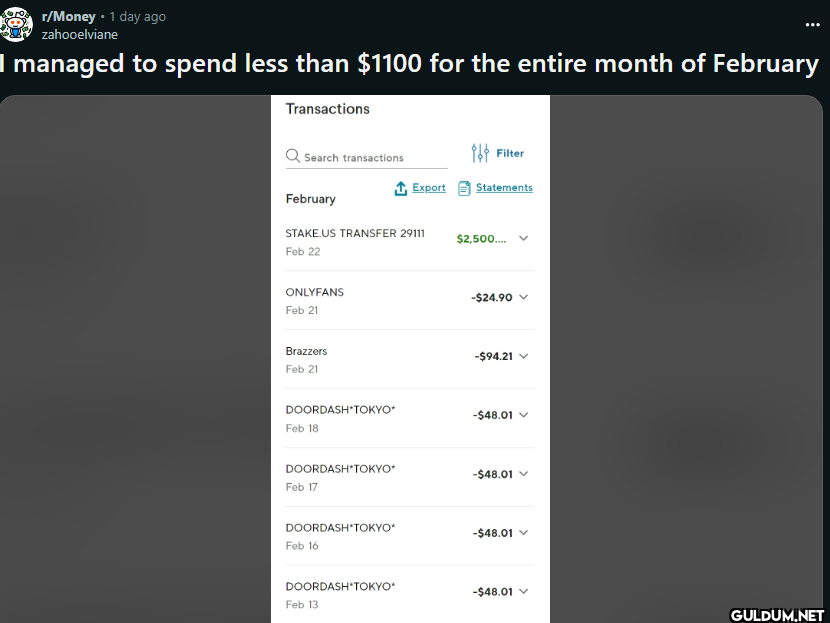Expand the ONLYFANS transaction chevron
Image resolution: width=830 pixels, height=623 pixels.
[x=524, y=297]
